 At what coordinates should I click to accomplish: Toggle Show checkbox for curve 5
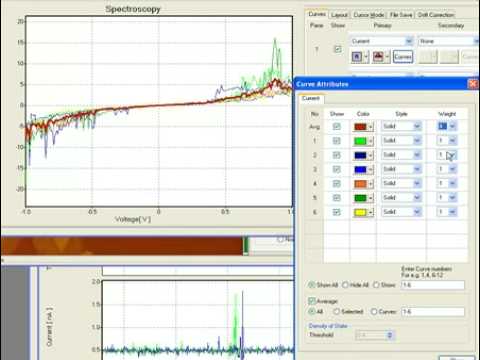pos(337,198)
